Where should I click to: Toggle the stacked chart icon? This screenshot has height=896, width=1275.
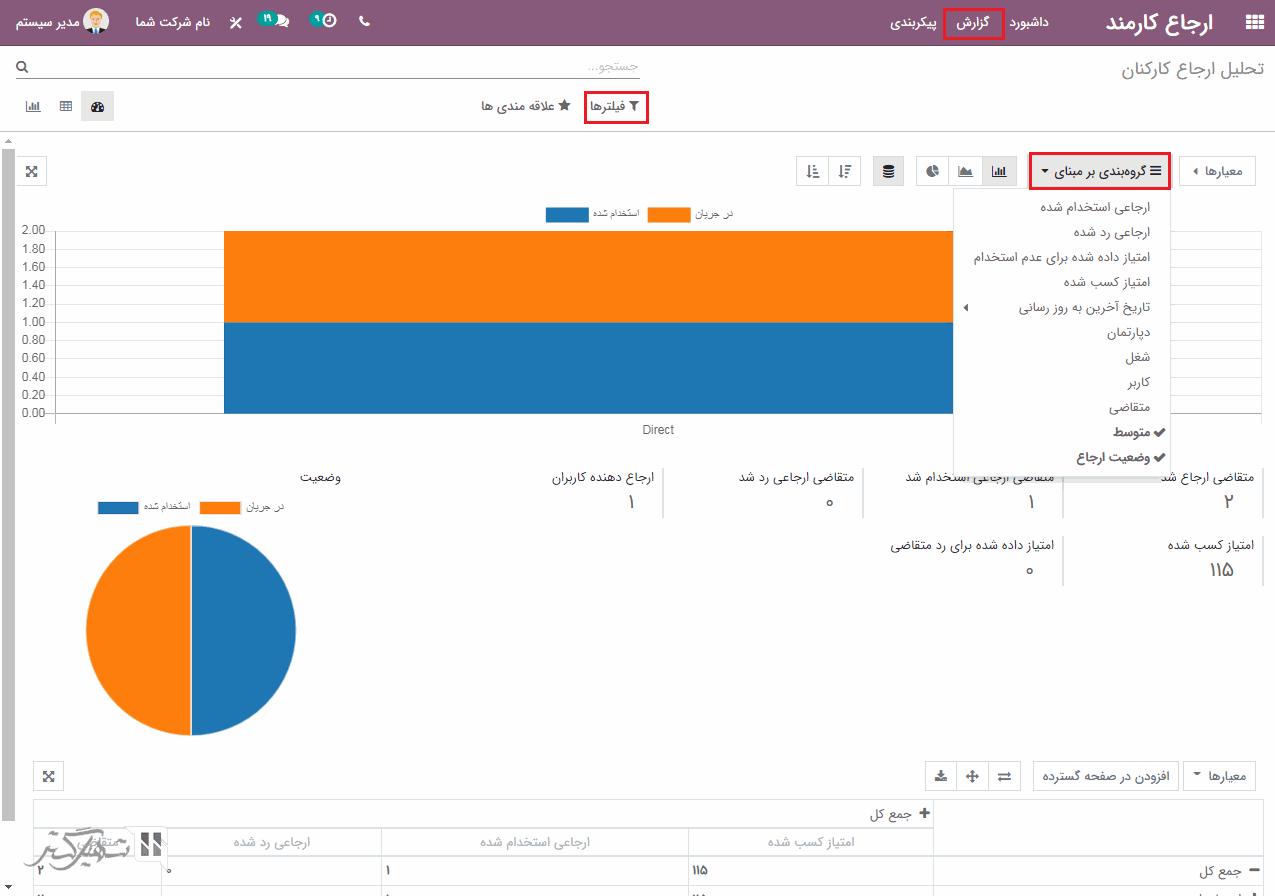pos(888,171)
